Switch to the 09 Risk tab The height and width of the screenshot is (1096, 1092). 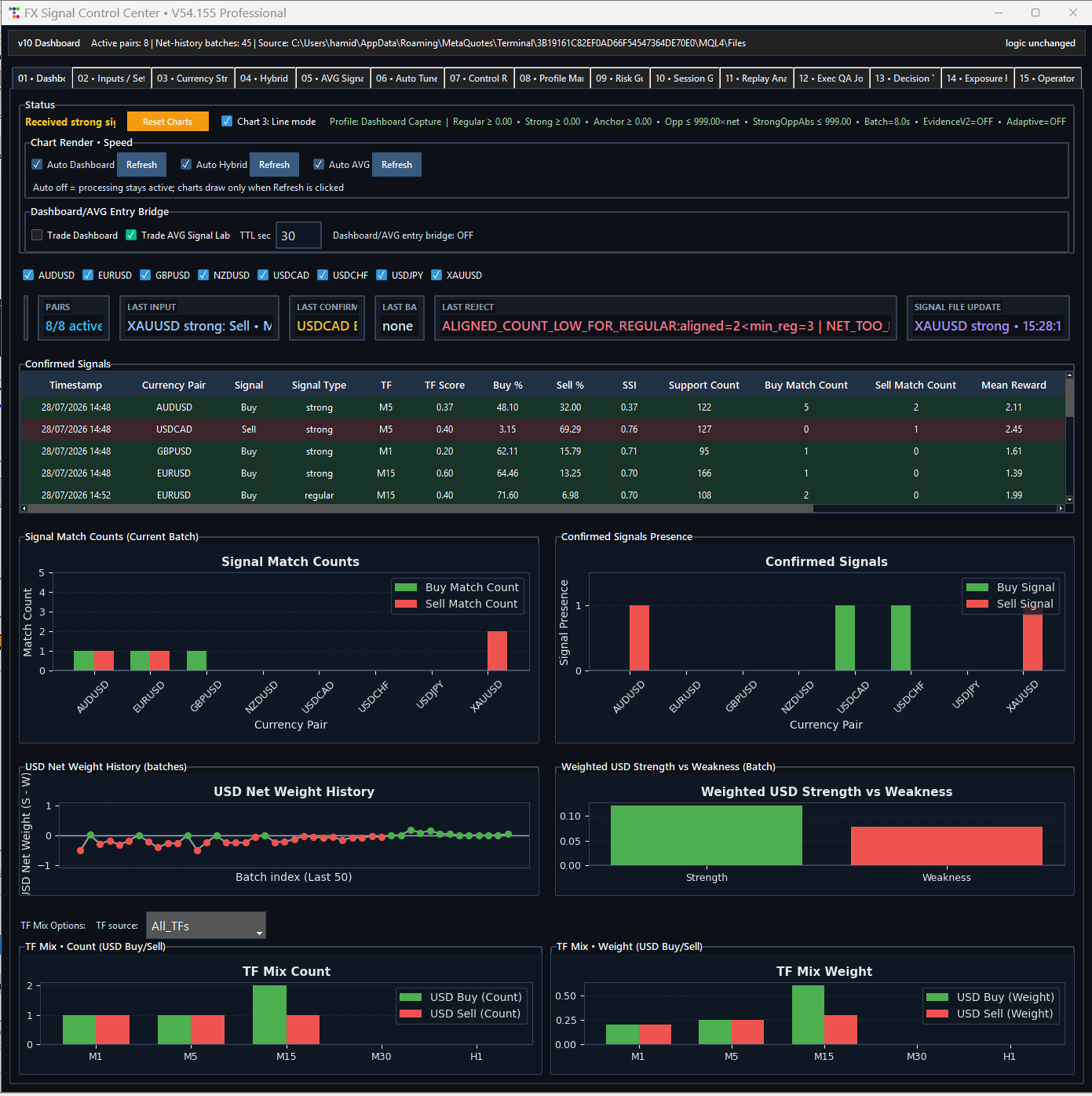pos(619,79)
